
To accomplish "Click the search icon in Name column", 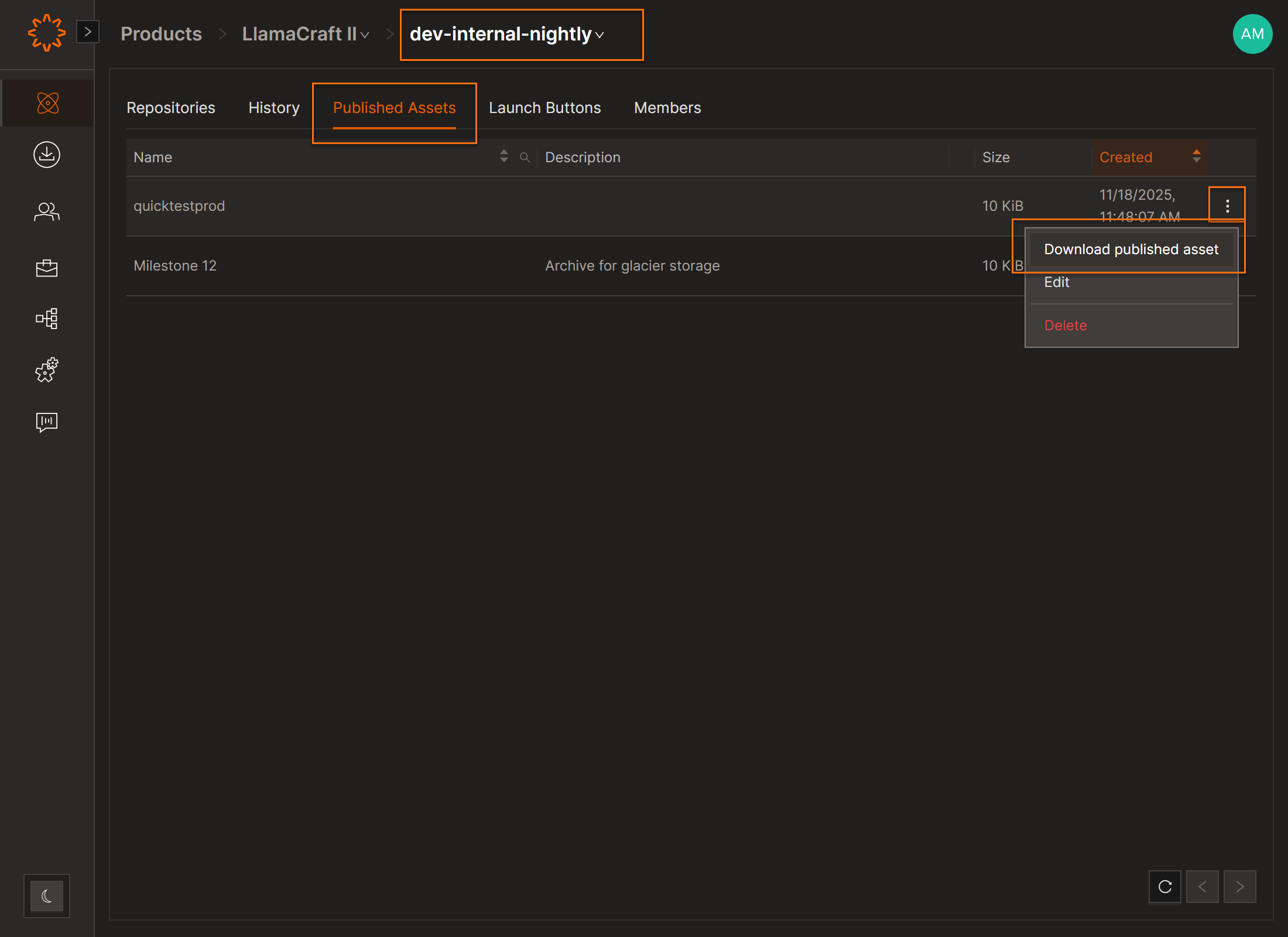I will tap(525, 157).
